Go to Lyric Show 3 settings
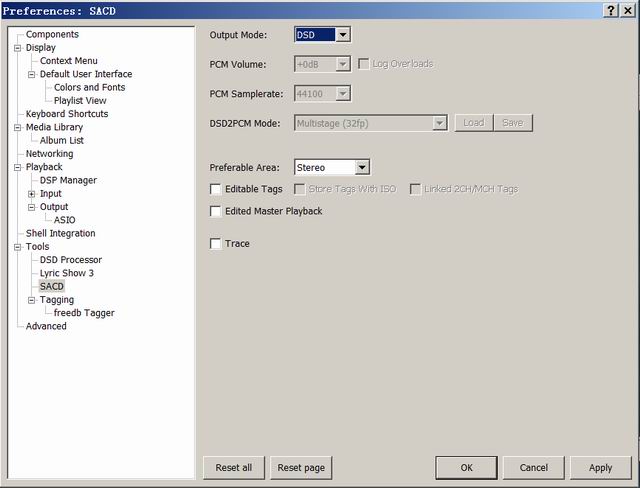Viewport: 640px width, 488px height. coord(66,273)
